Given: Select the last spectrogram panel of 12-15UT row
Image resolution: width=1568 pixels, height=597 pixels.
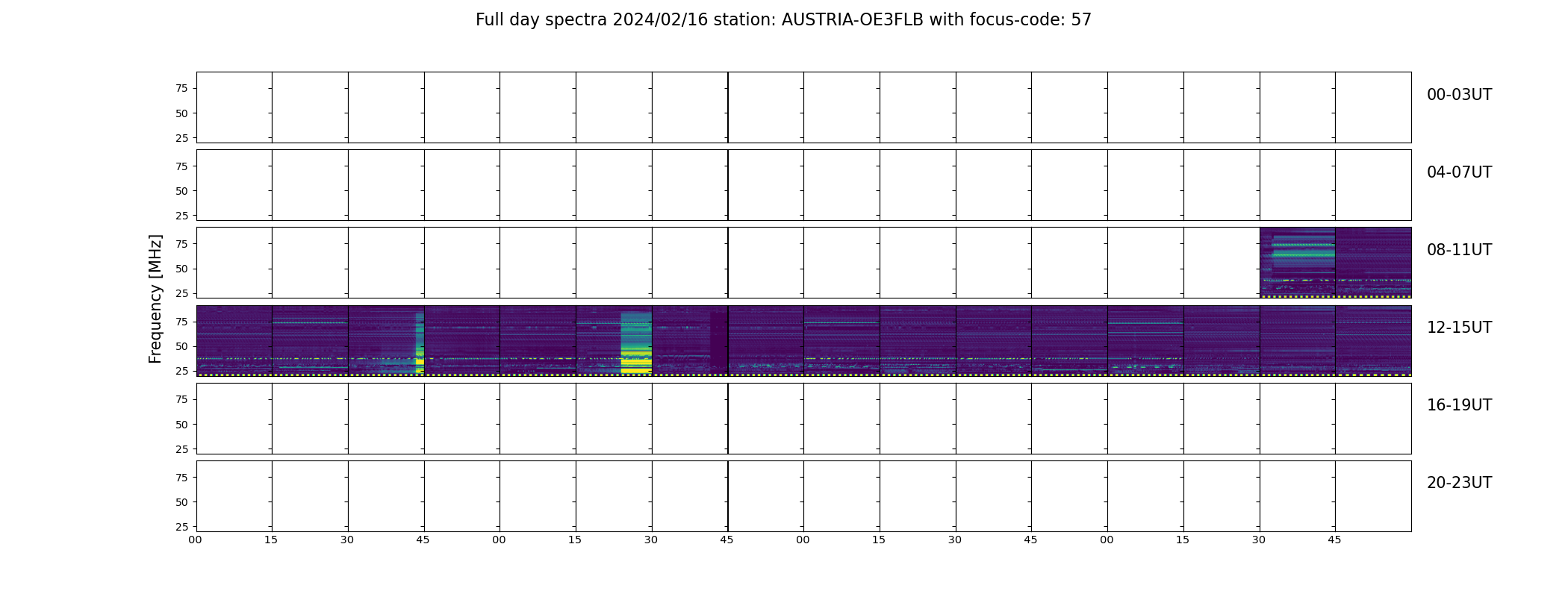Looking at the screenshot, I should (1374, 340).
